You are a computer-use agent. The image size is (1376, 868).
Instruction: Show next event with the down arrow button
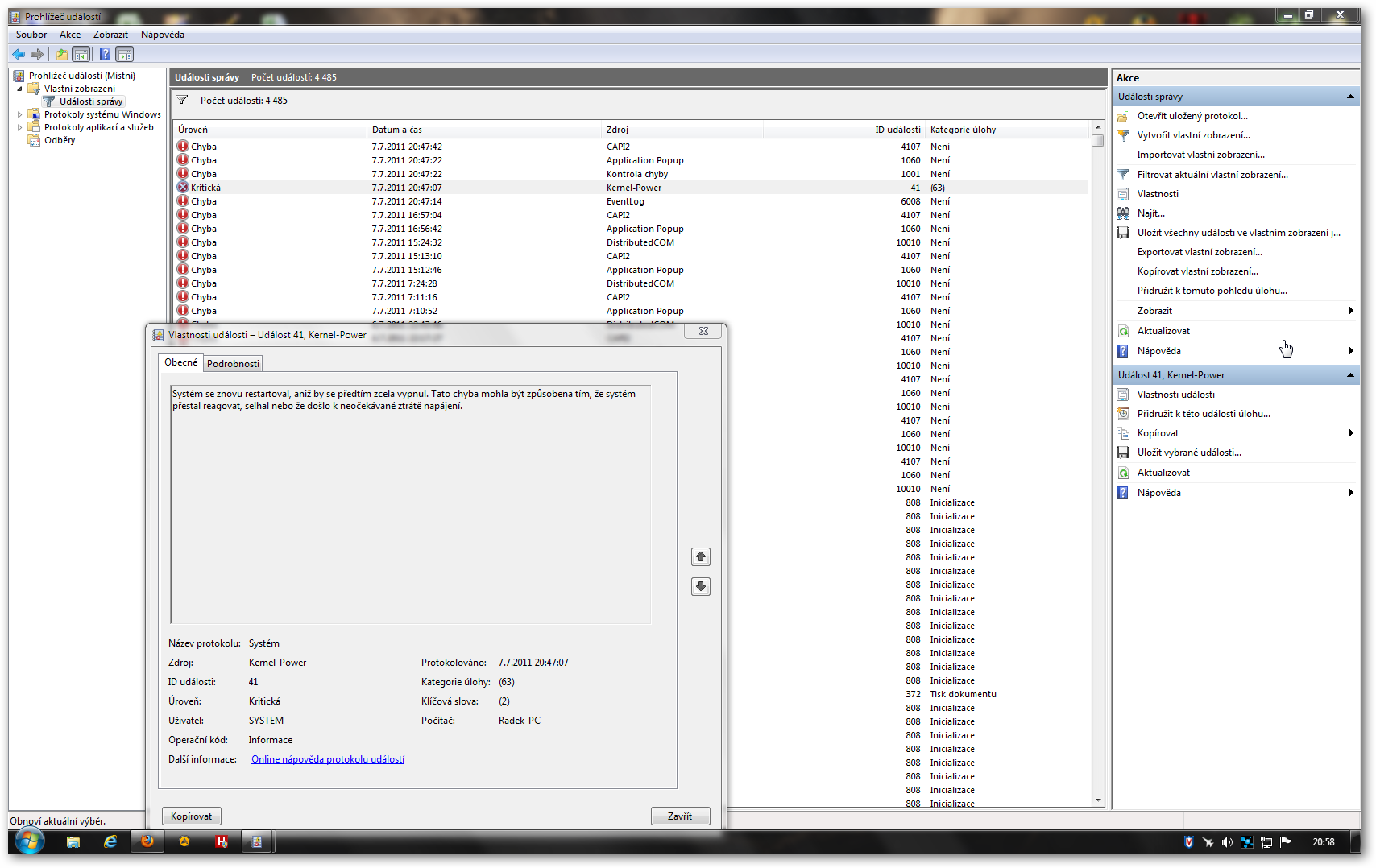(701, 586)
